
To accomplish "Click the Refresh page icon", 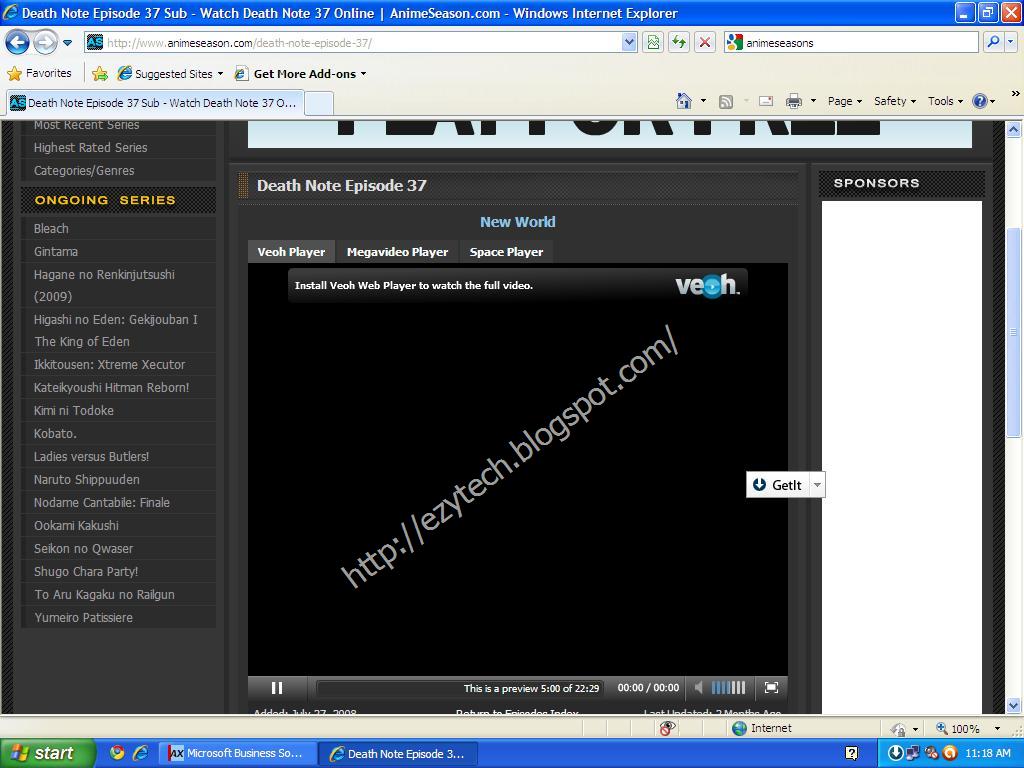I will point(679,43).
